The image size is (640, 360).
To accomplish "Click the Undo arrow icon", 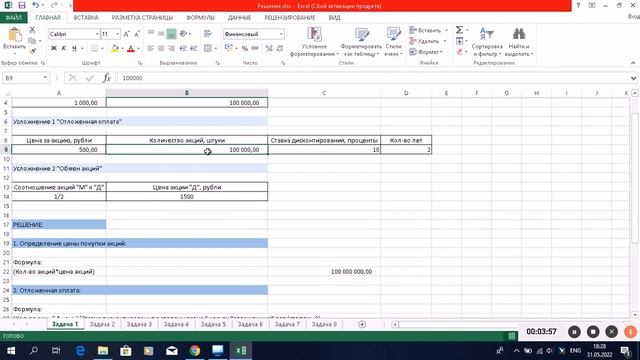I will (x=36, y=5).
